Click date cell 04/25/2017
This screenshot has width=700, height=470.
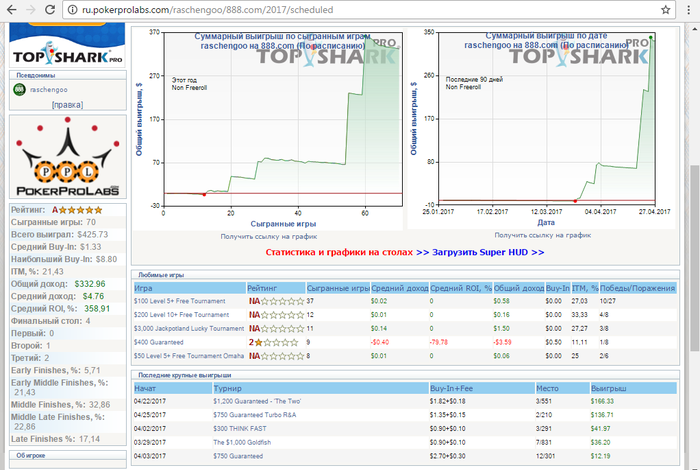click(150, 415)
